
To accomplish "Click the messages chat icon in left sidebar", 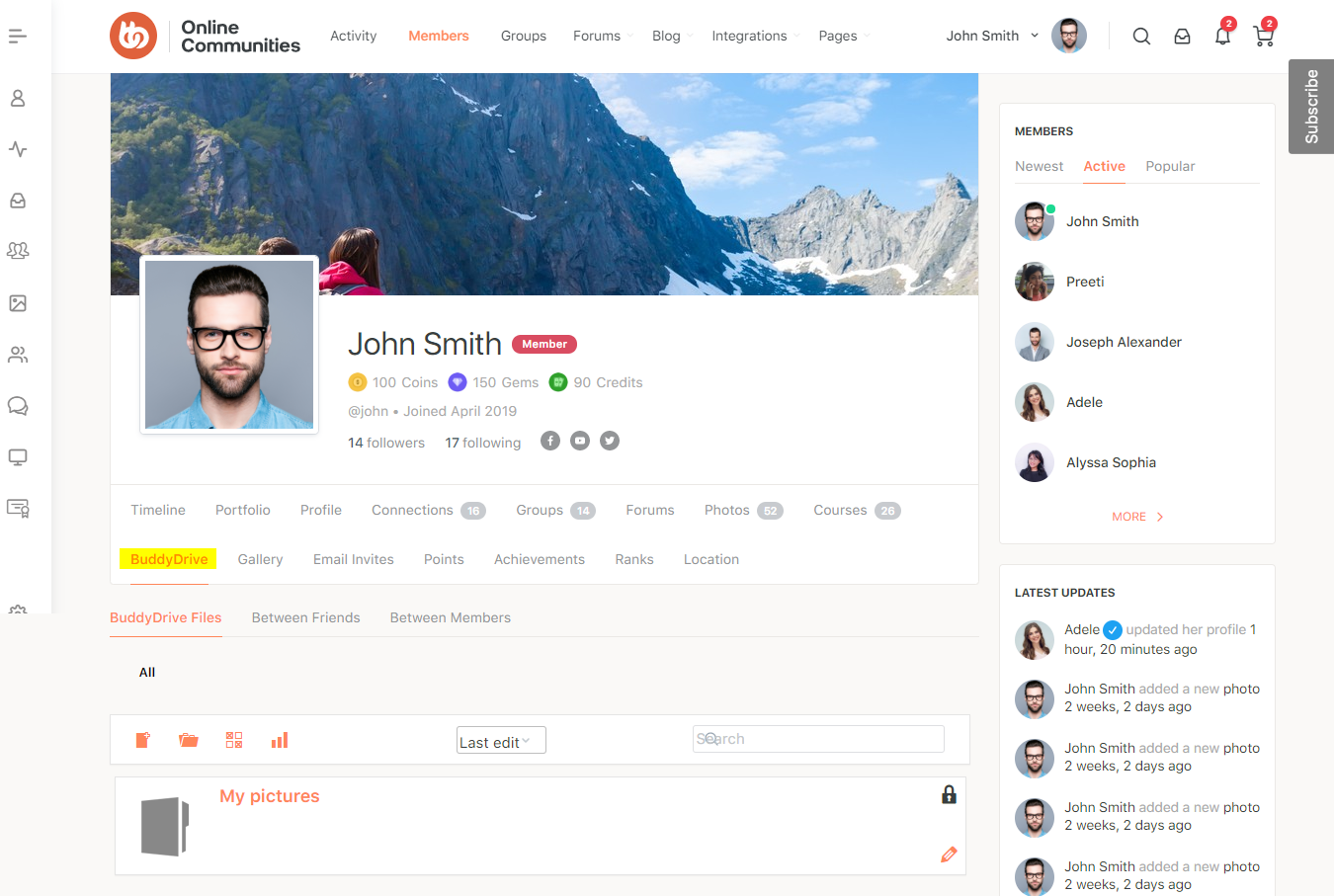I will (18, 406).
